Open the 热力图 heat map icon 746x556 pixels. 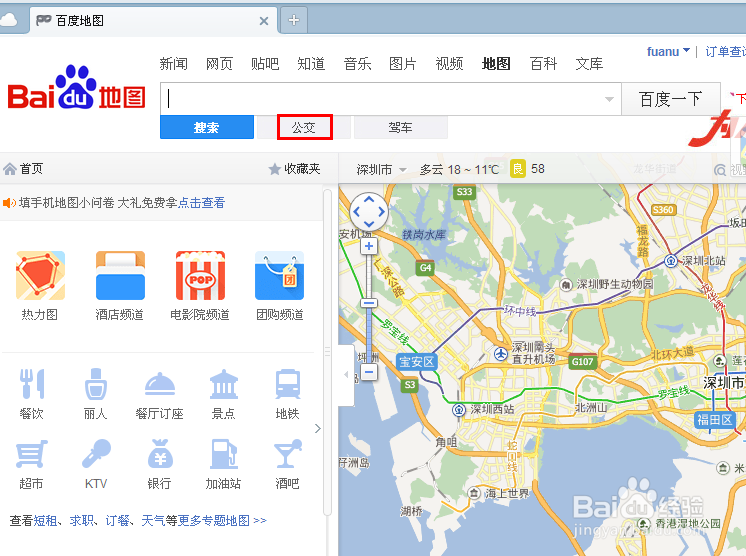[40, 276]
